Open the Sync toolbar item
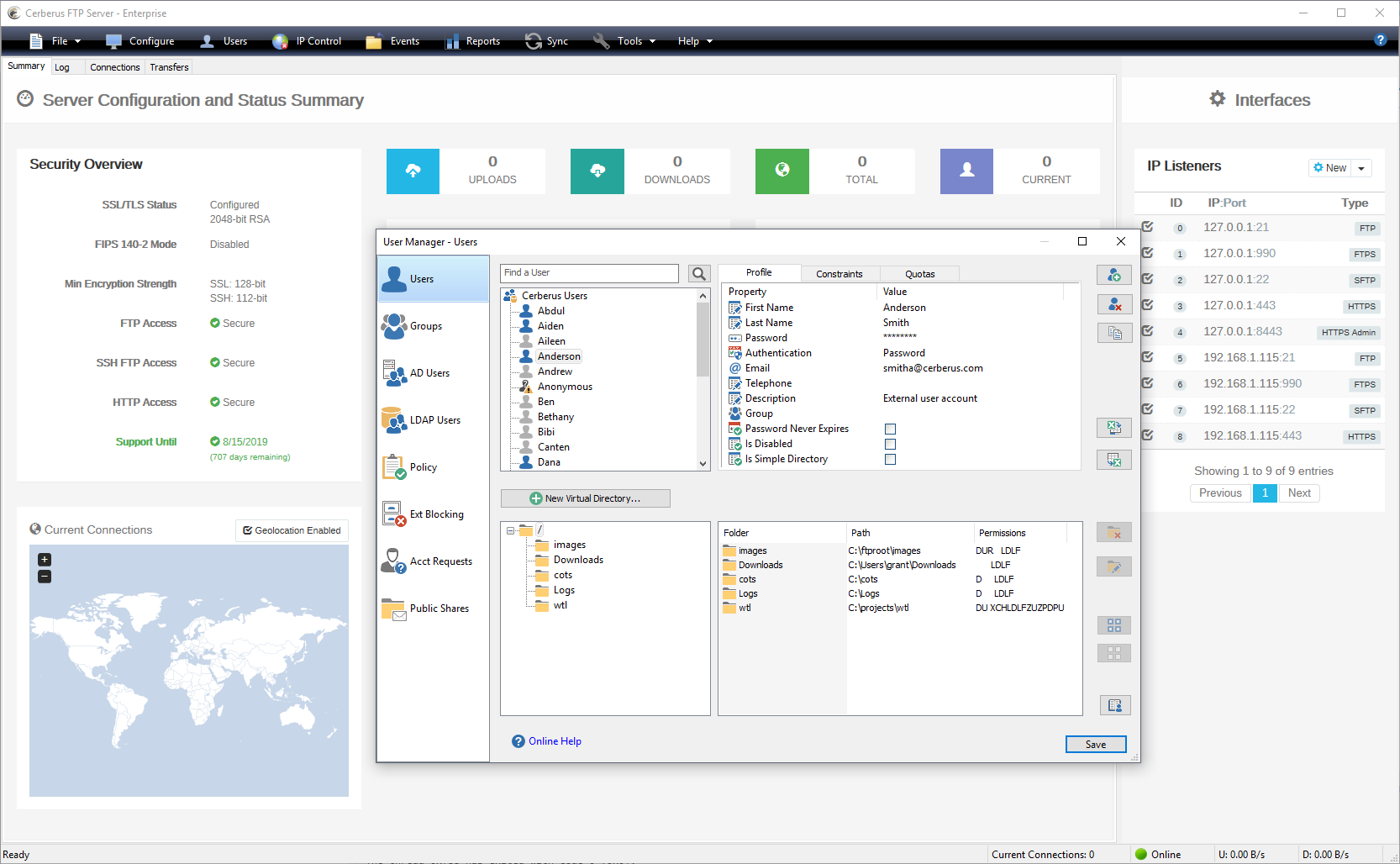Screen dimensions: 1400x864 (x=546, y=41)
